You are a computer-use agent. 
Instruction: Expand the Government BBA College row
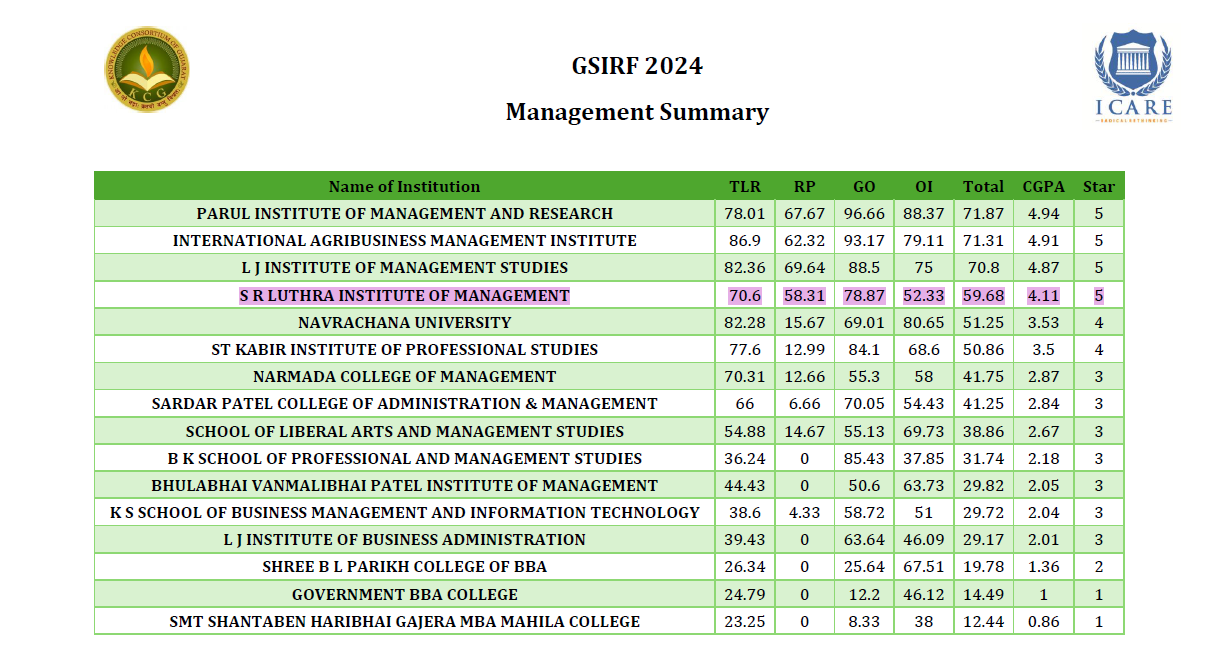404,593
